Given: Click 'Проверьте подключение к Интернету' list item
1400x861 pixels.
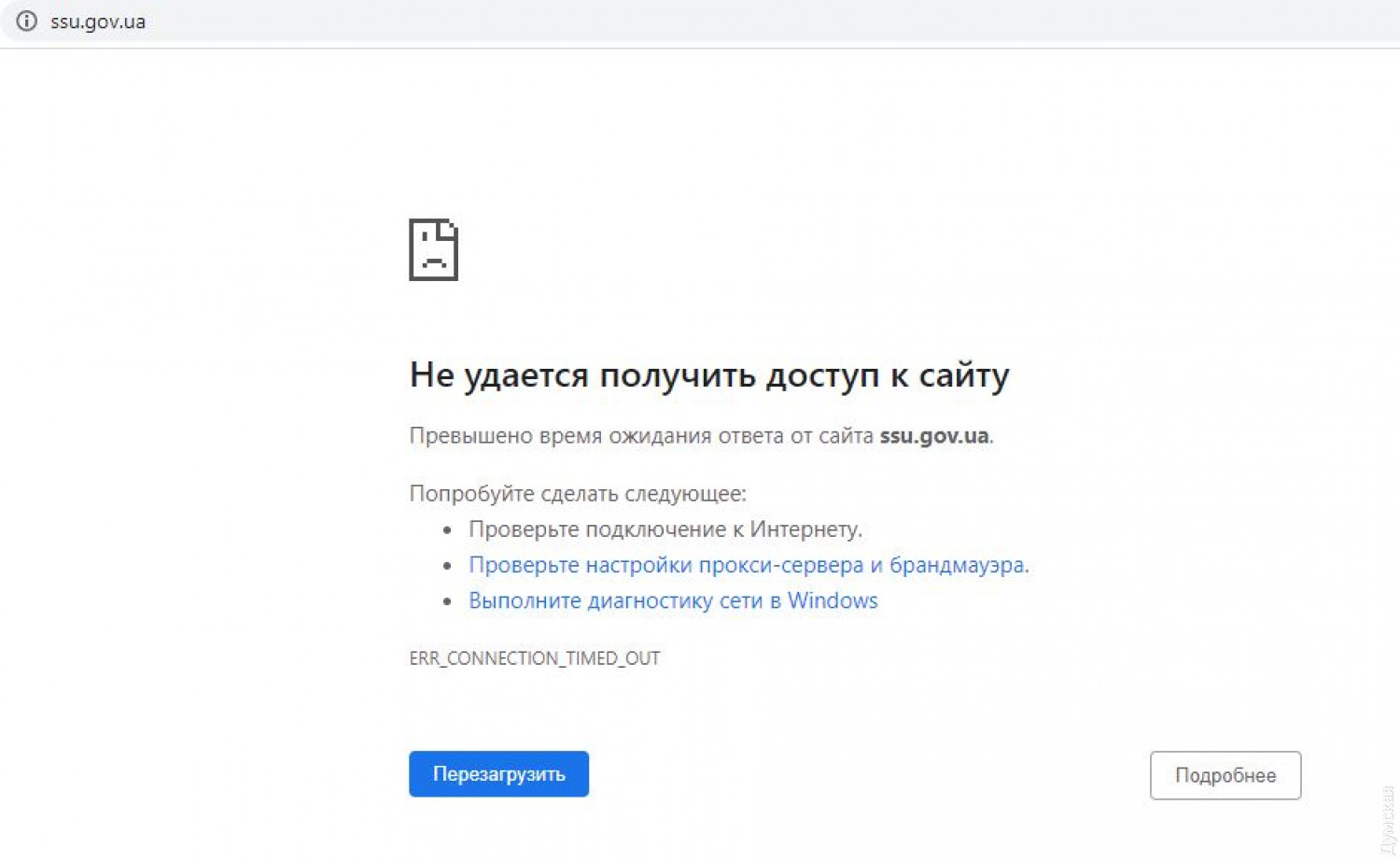Looking at the screenshot, I should [665, 529].
